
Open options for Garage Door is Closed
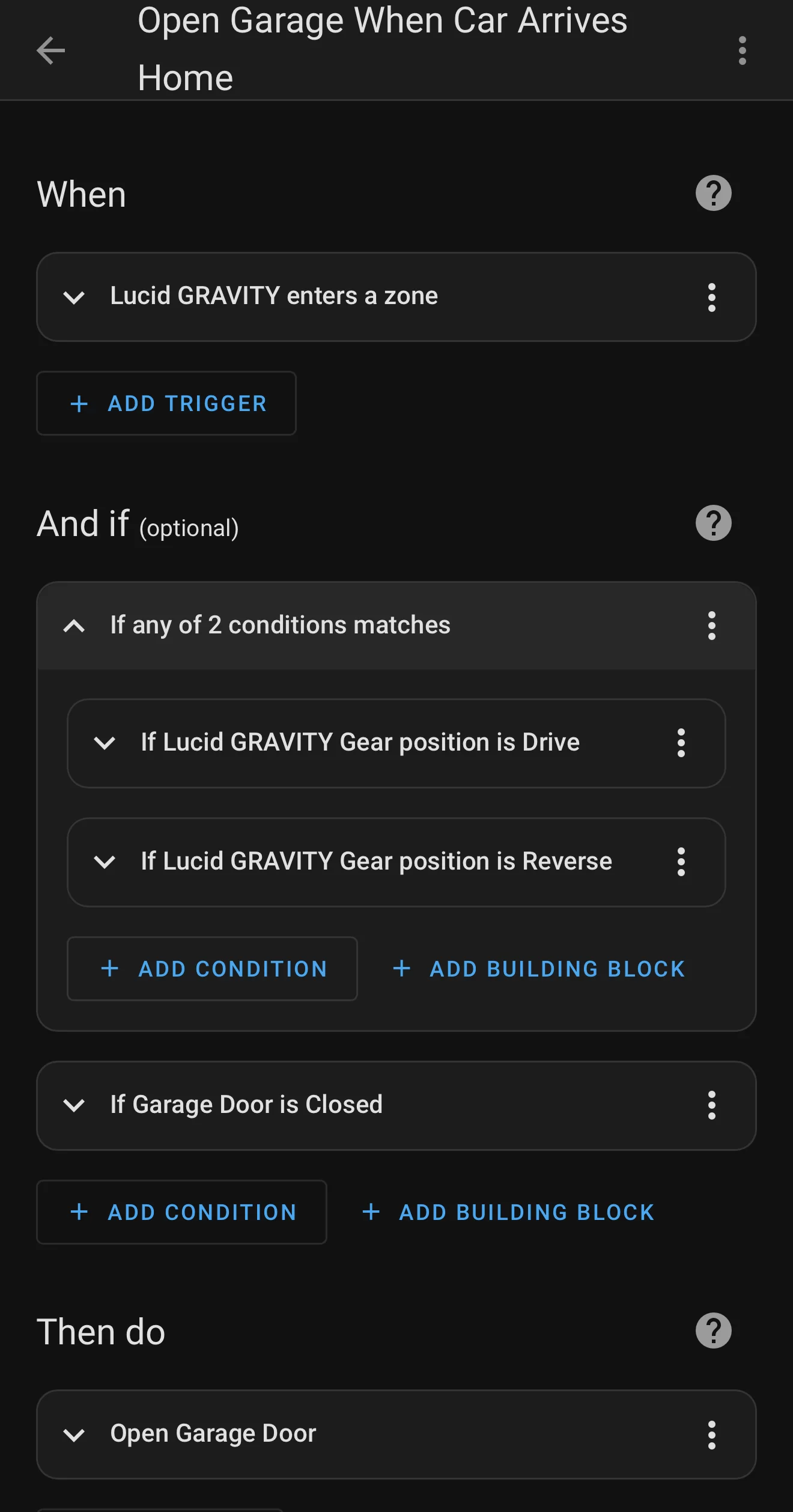[712, 1105]
